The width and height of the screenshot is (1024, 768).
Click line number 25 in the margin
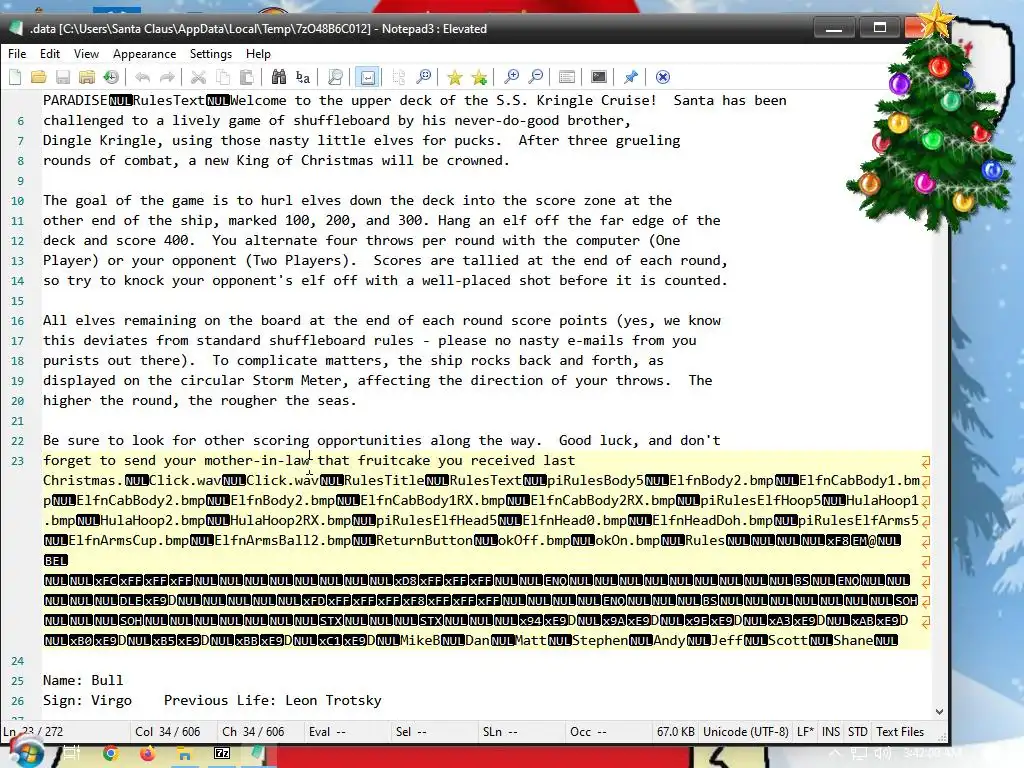18,681
